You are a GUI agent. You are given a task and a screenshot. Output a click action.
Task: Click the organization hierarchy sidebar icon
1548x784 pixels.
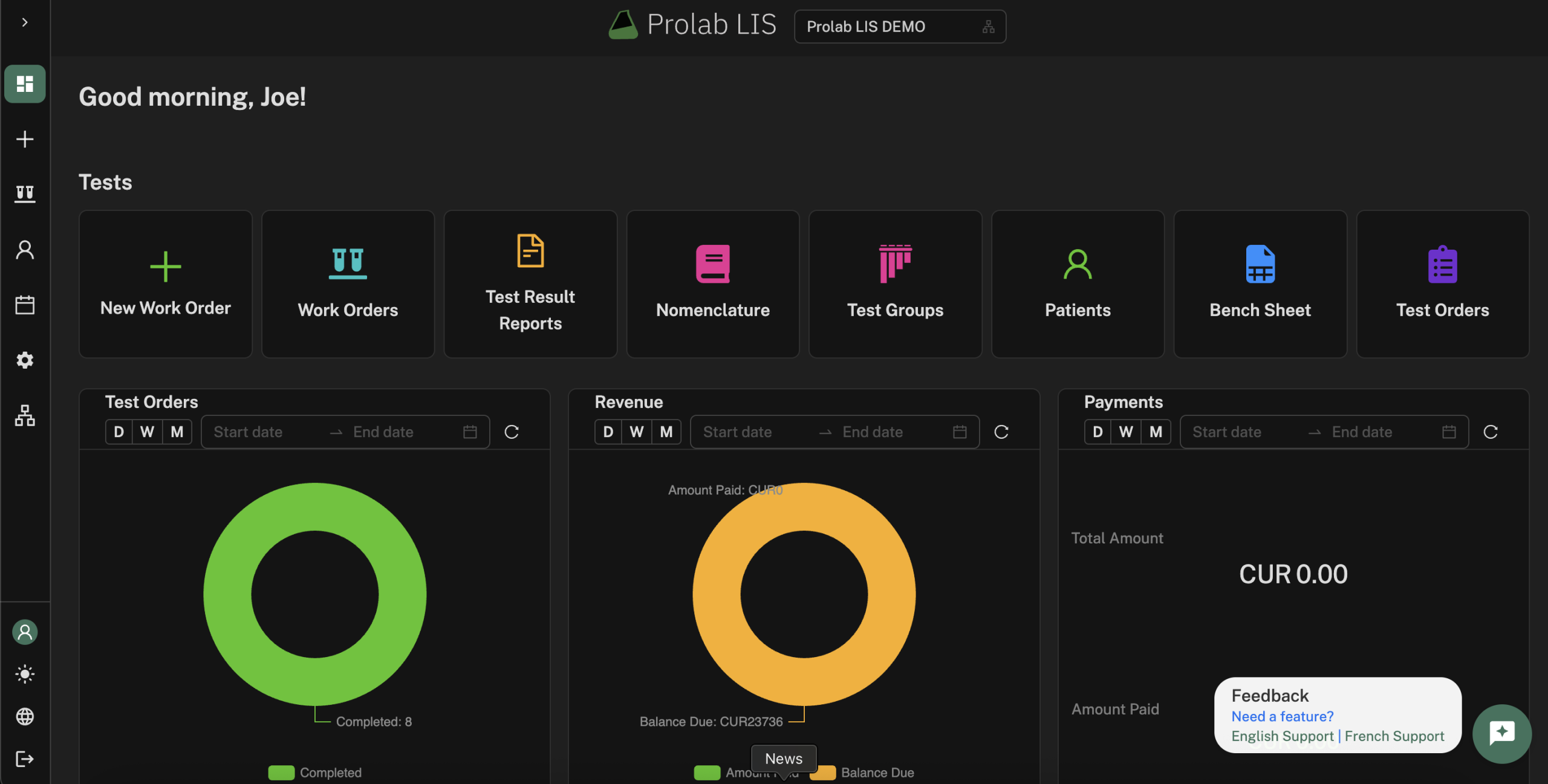tap(25, 415)
